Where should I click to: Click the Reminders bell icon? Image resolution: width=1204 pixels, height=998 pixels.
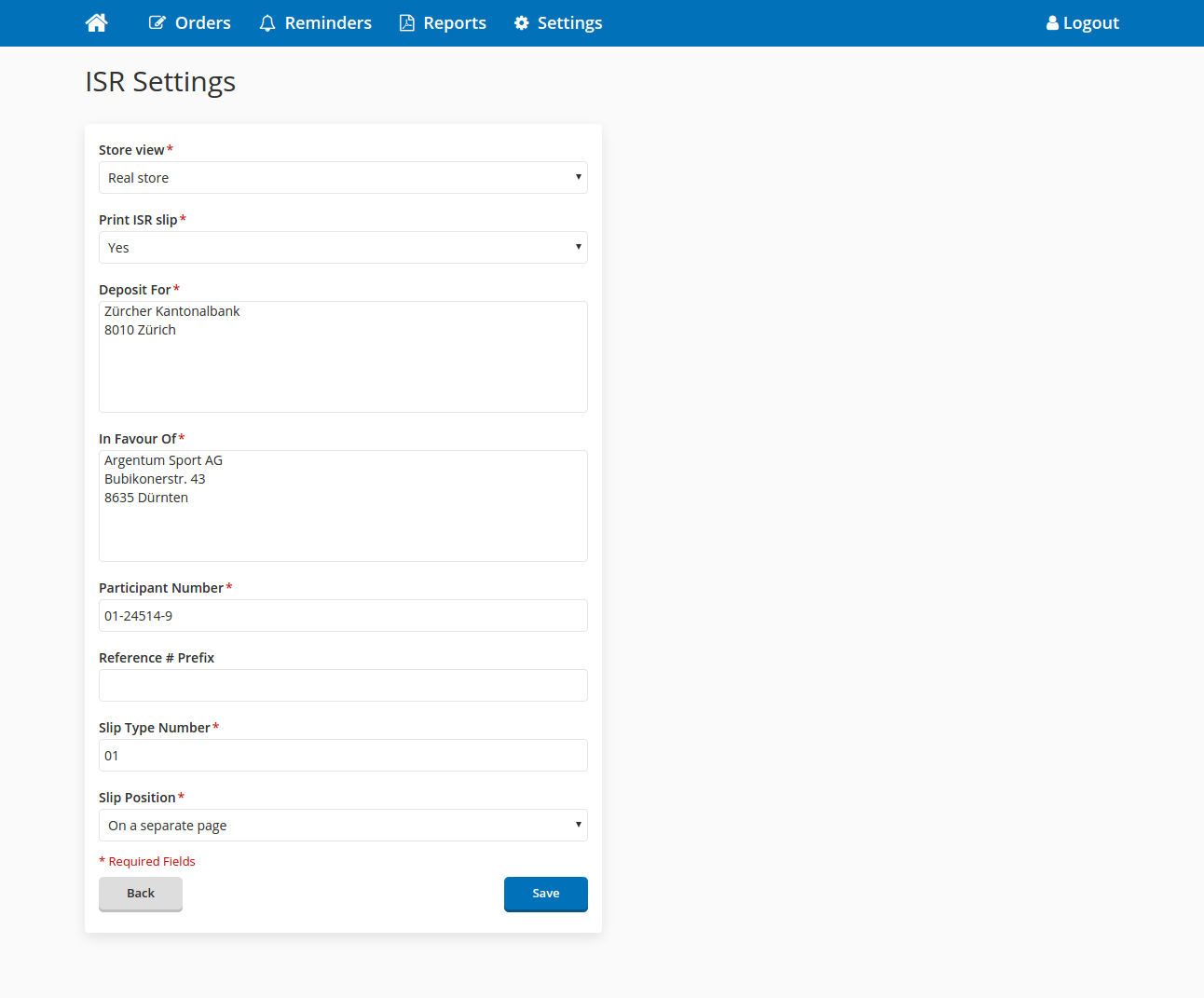point(267,23)
